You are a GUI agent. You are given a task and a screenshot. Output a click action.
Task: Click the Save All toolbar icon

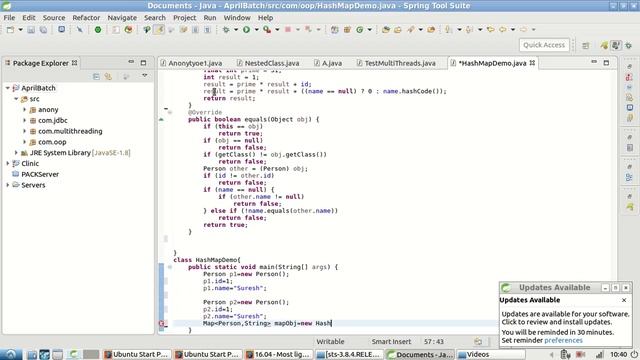pos(43,29)
